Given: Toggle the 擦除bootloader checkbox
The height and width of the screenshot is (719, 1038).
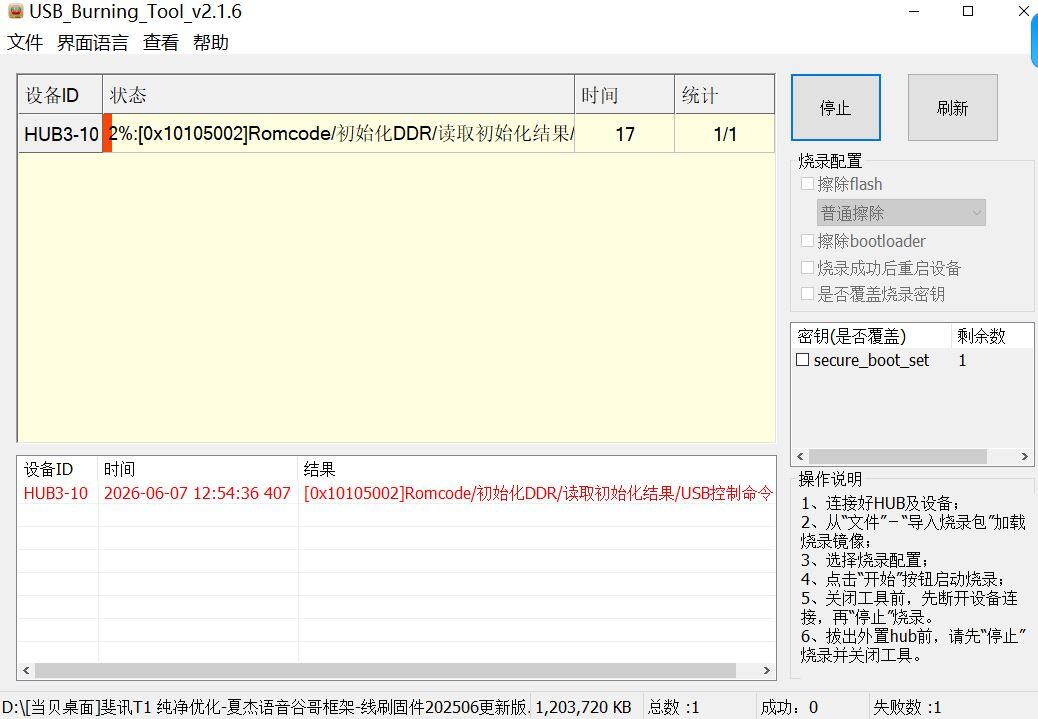Looking at the screenshot, I should click(807, 240).
